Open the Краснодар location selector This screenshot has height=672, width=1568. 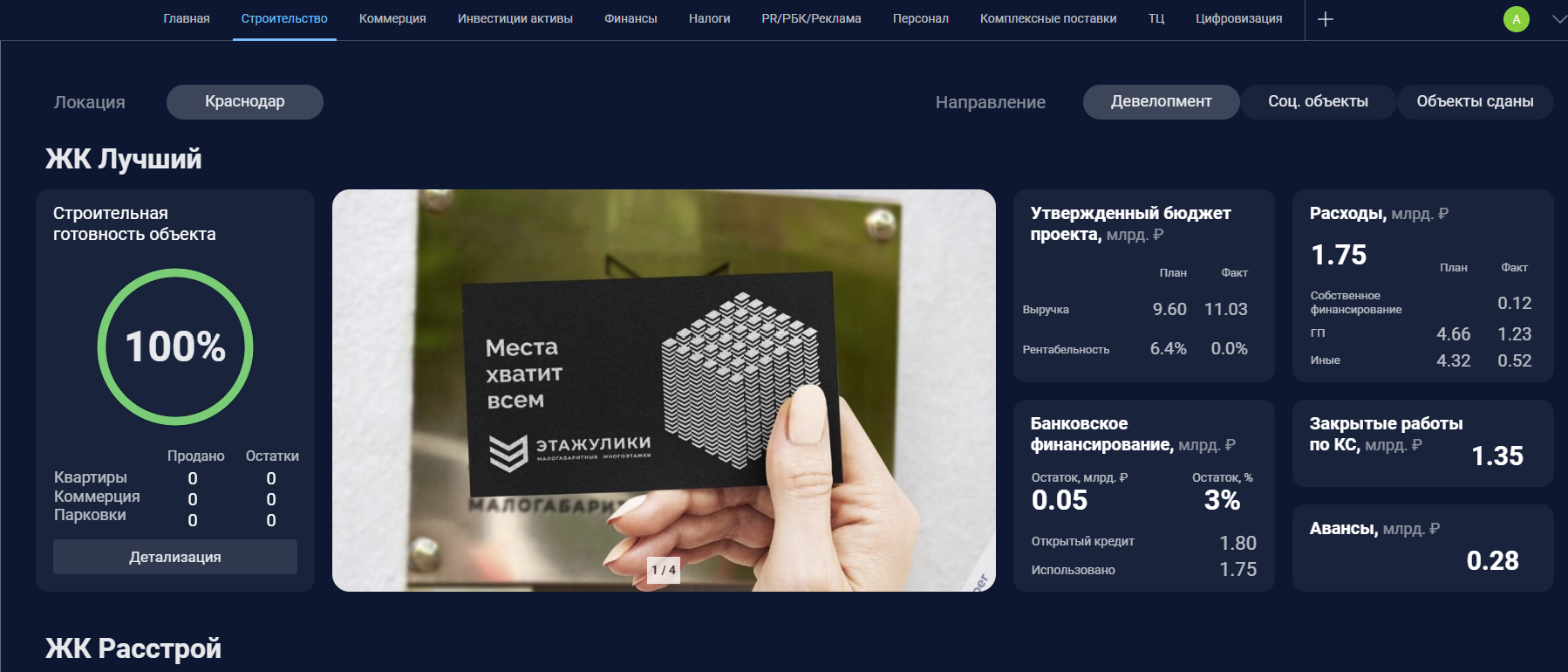(245, 102)
